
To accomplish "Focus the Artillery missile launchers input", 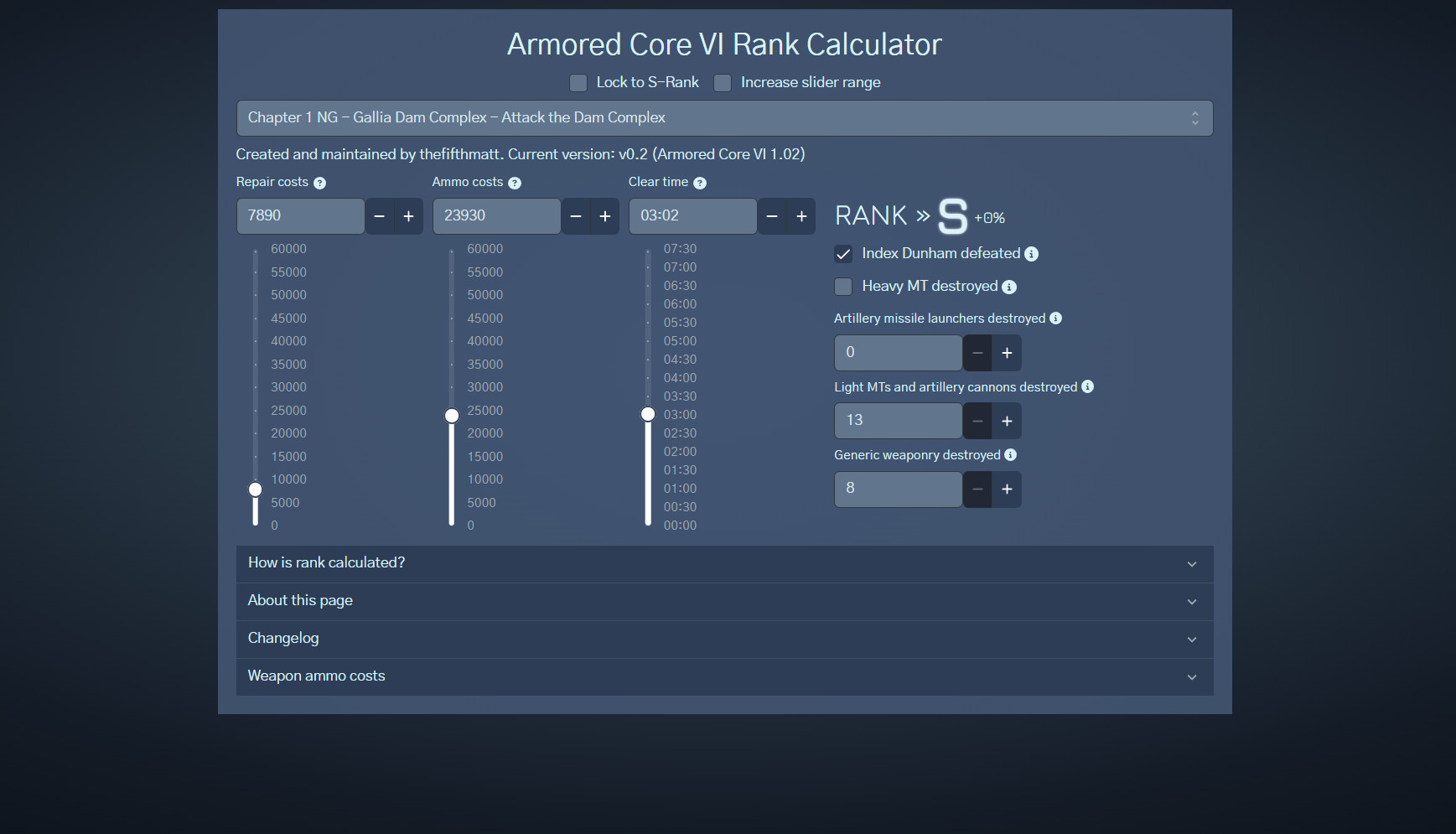I will pyautogui.click(x=898, y=353).
